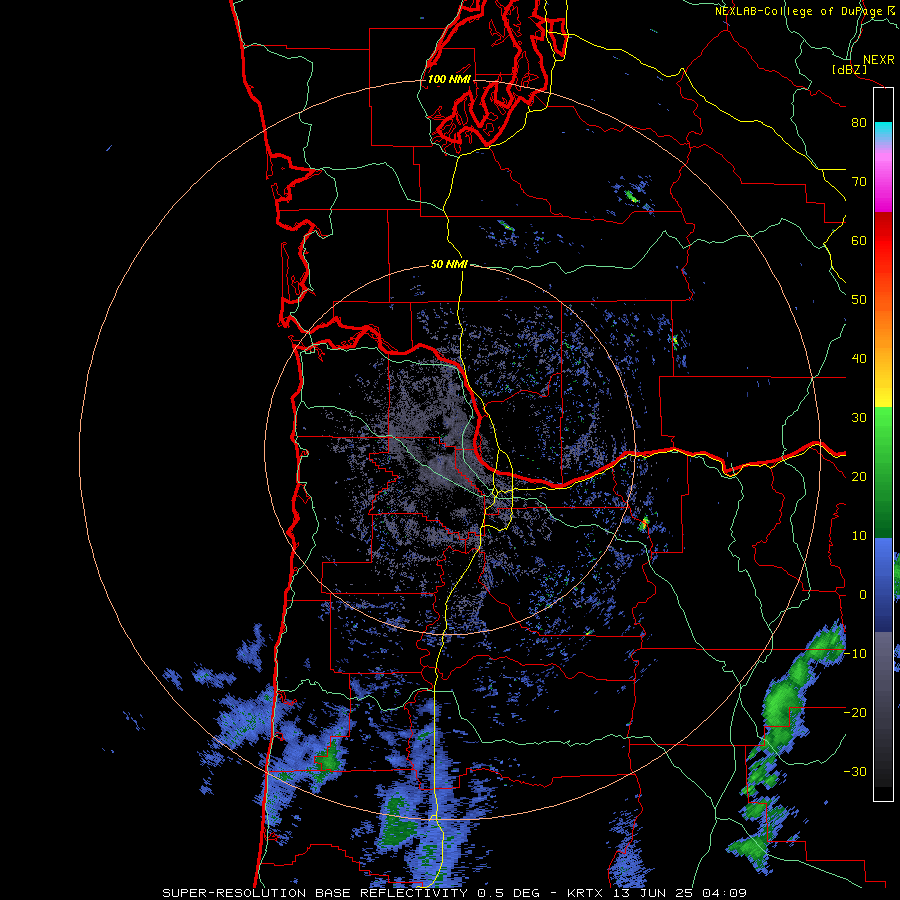Select the -10 value on the dBZ scale
Viewport: 900px width, 900px height.
click(855, 654)
